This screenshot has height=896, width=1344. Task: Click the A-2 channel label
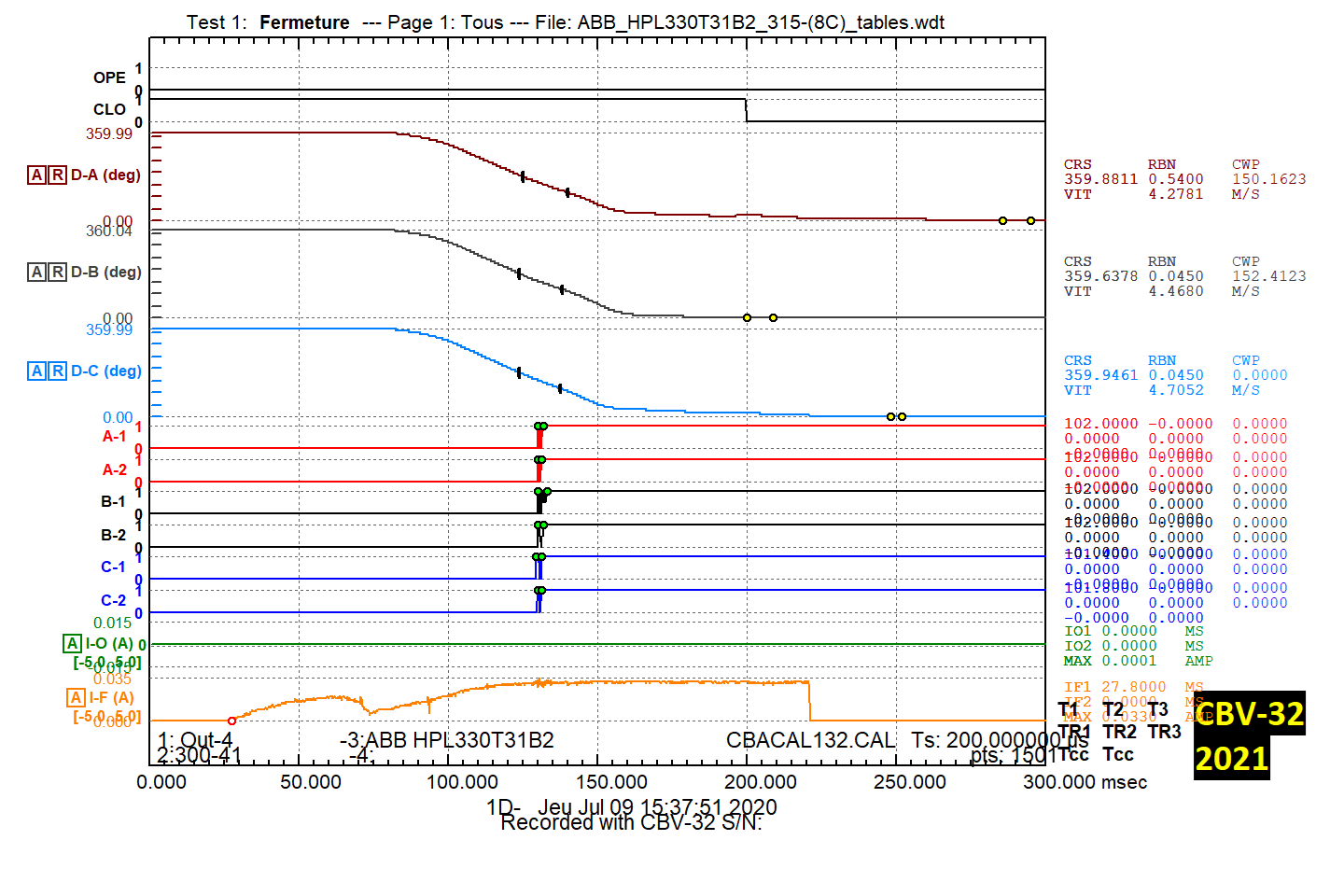coord(115,469)
